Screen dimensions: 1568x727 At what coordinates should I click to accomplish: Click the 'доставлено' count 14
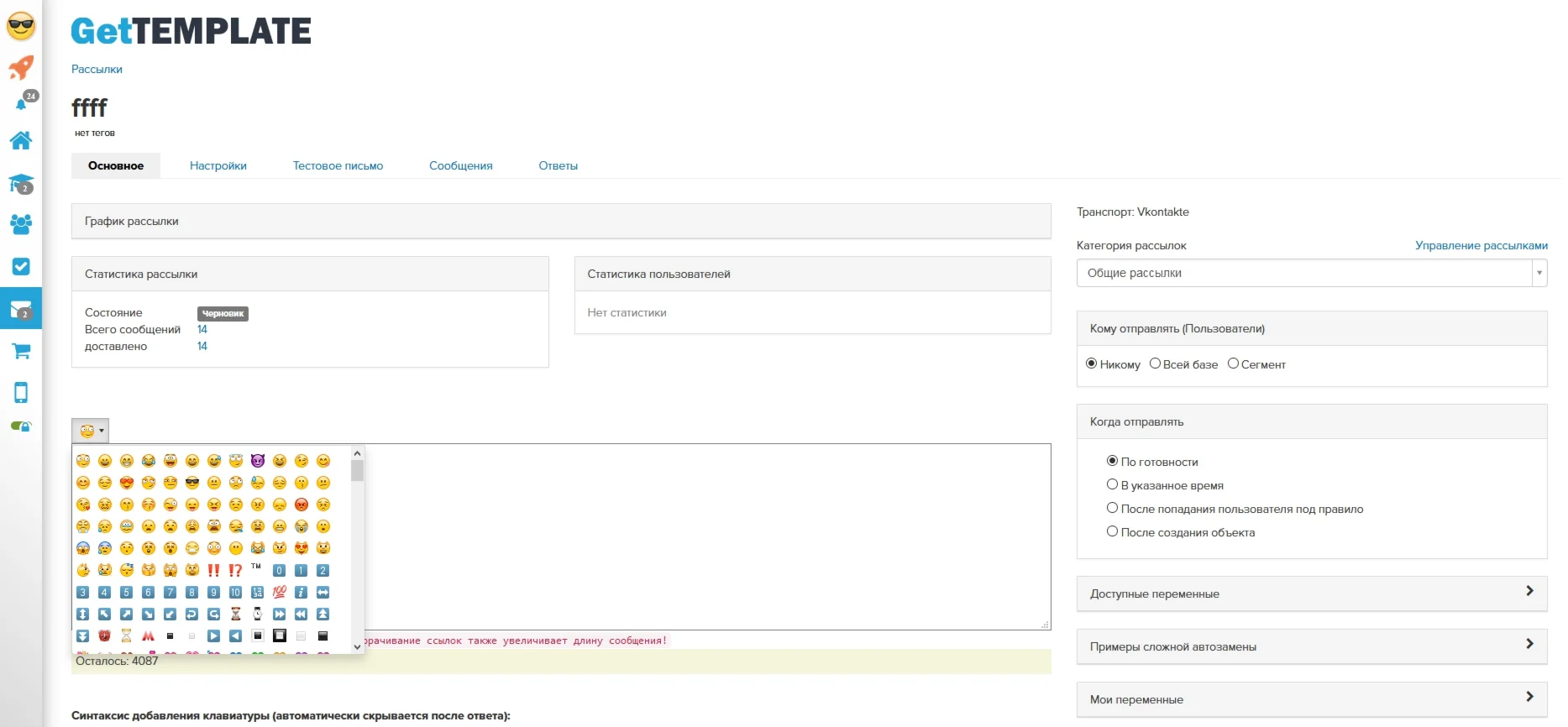(202, 346)
